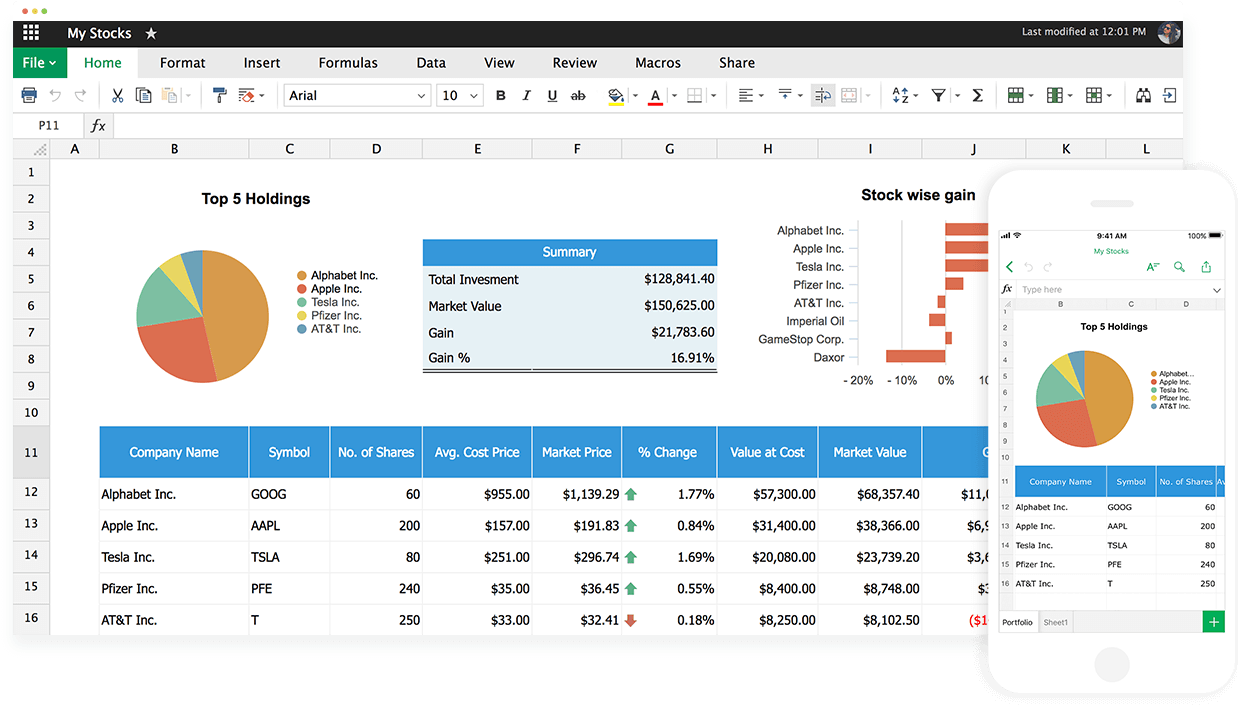Toggle wrap text for the cell
Screen dimensions: 1238x705
pos(822,95)
